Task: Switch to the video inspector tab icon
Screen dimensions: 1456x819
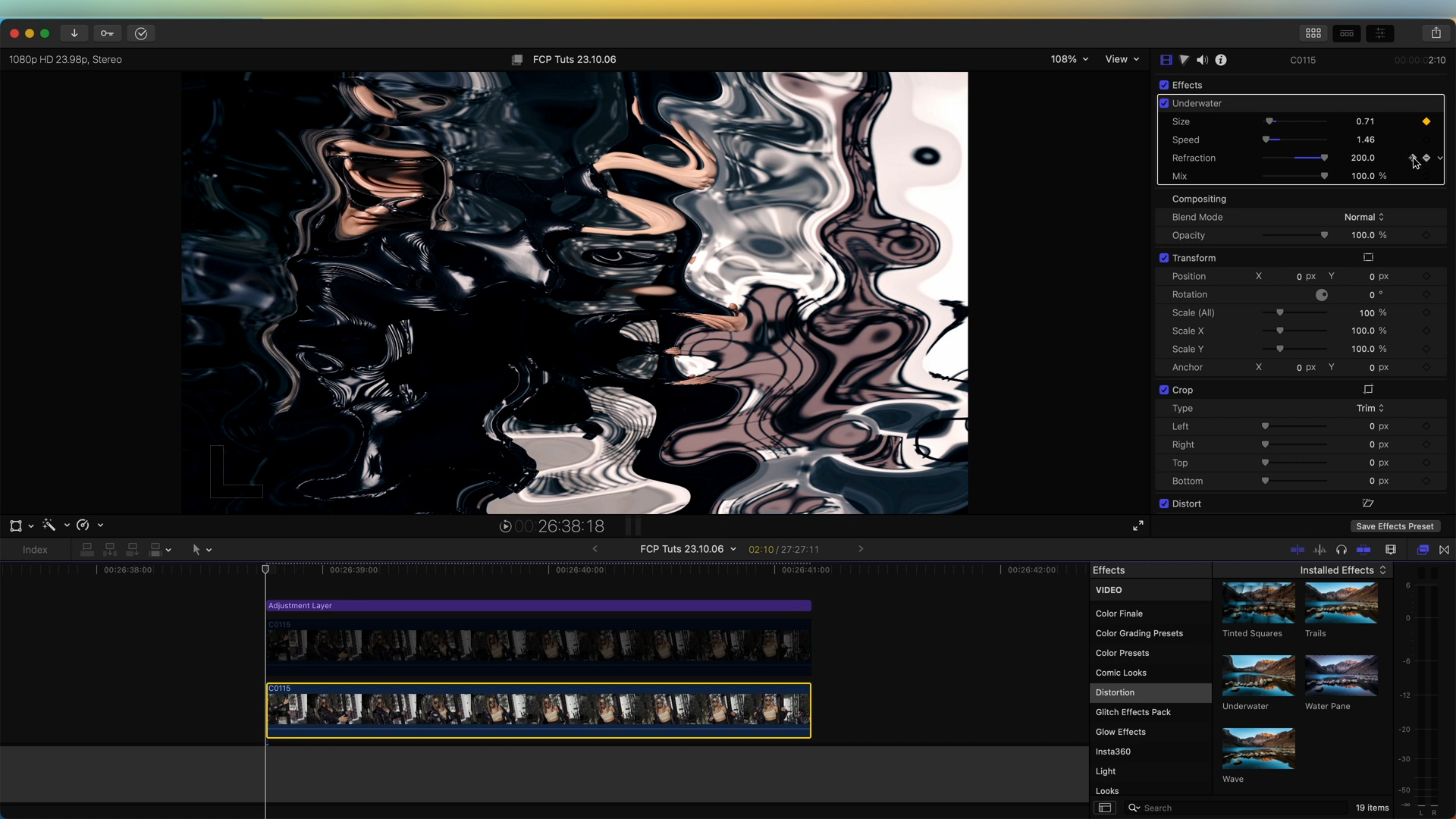Action: (x=1166, y=60)
